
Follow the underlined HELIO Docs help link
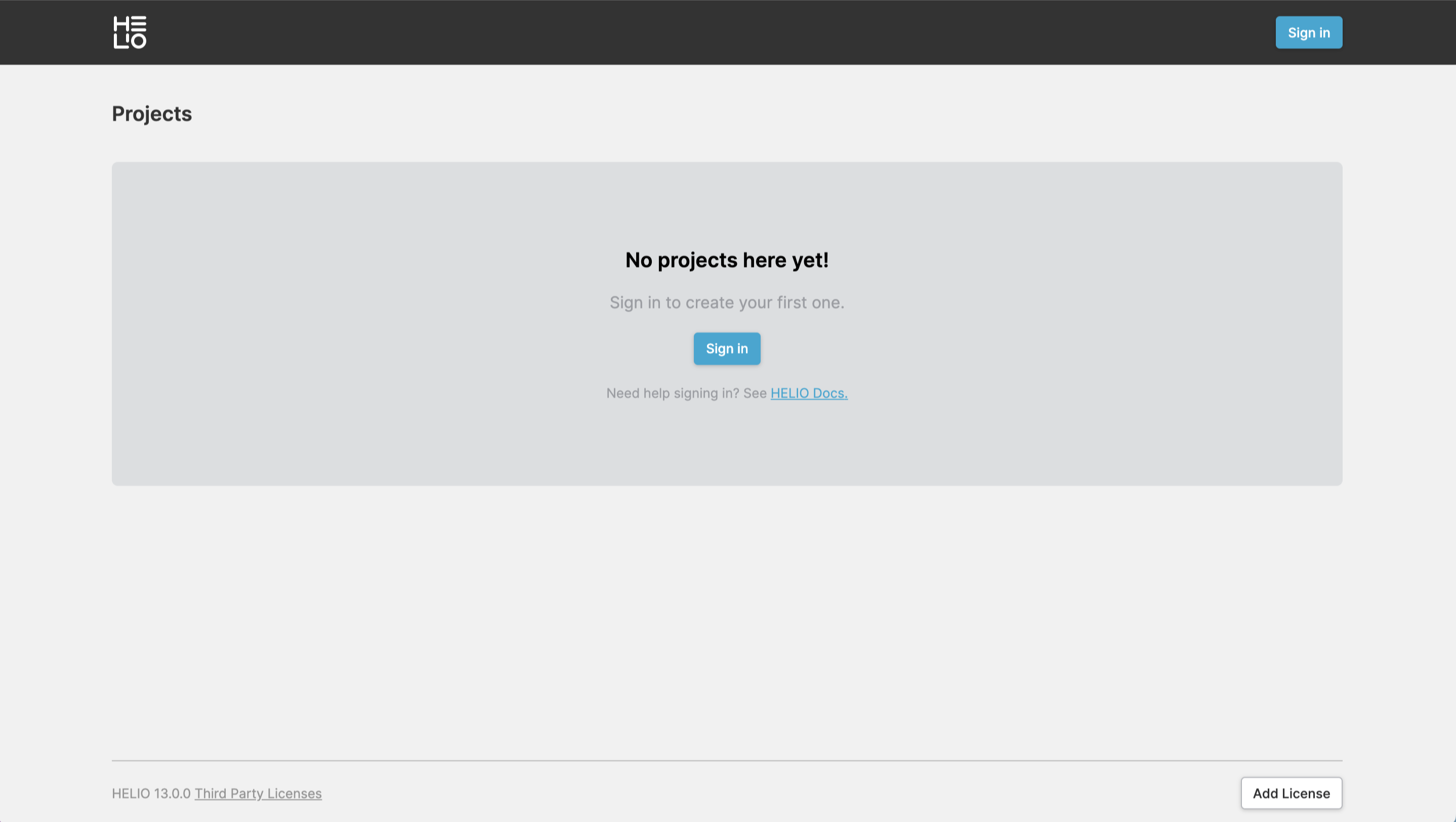(x=808, y=393)
